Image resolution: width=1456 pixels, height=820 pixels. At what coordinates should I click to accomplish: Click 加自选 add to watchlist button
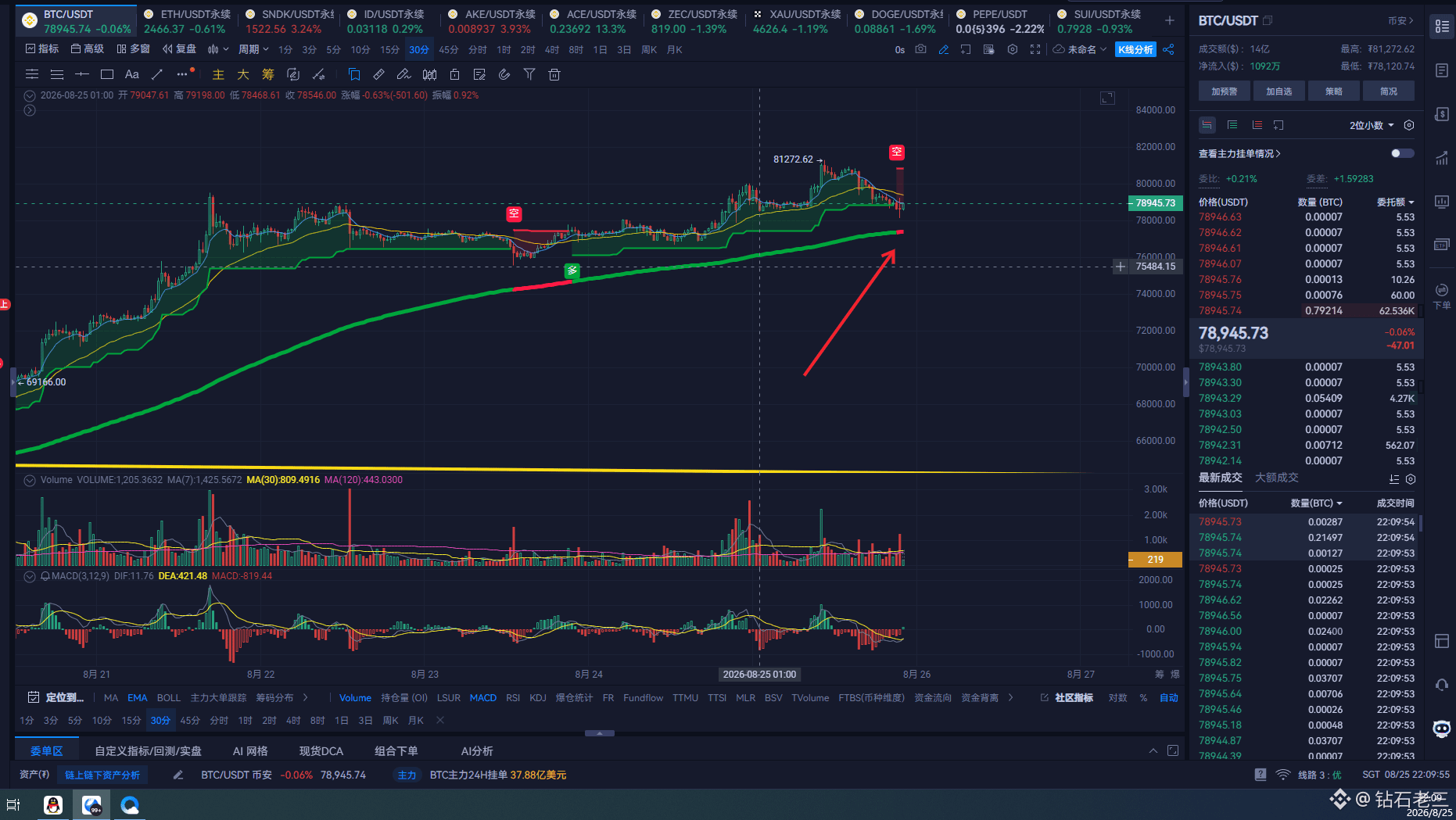click(x=1279, y=91)
